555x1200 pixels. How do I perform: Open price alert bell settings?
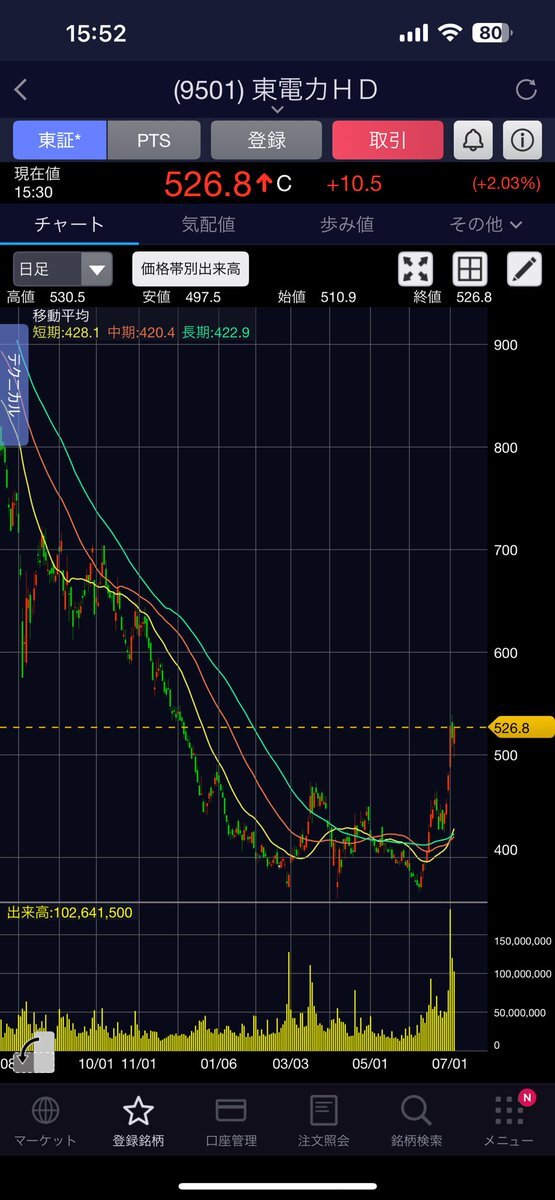(x=473, y=141)
